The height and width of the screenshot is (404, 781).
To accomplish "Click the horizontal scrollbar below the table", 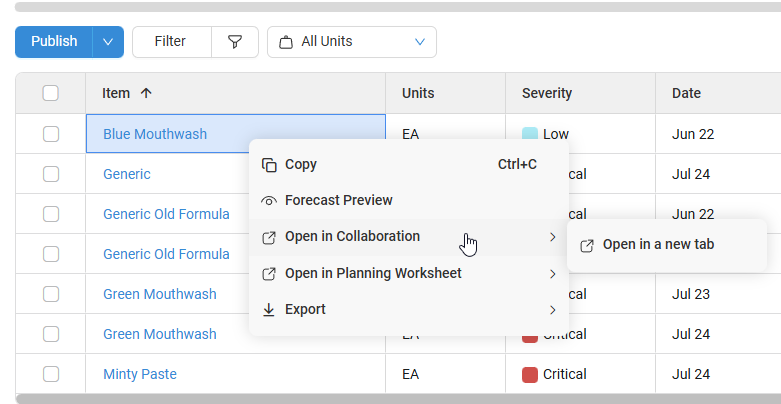I will coord(398,399).
